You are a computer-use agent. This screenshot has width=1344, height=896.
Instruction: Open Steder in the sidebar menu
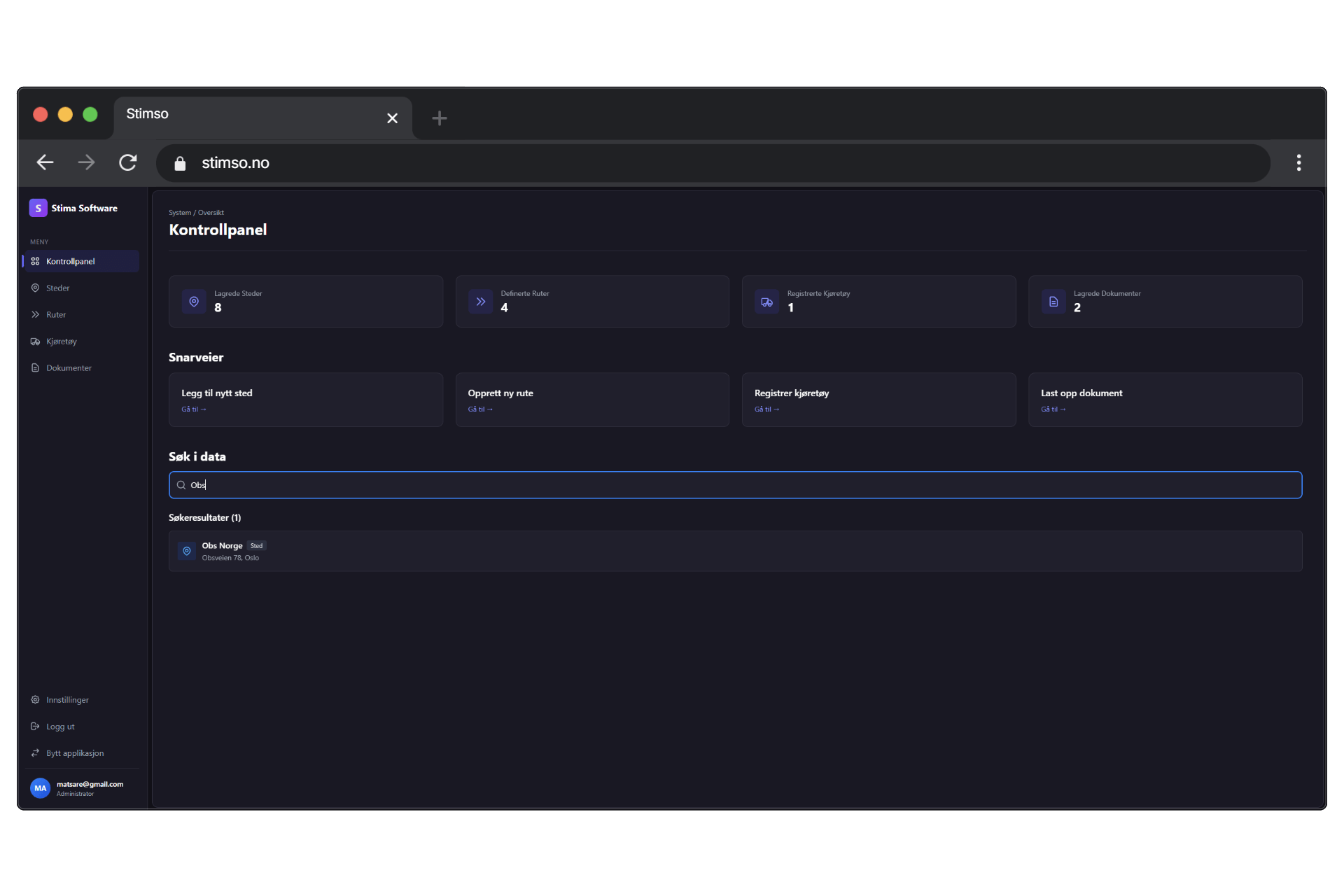(57, 288)
